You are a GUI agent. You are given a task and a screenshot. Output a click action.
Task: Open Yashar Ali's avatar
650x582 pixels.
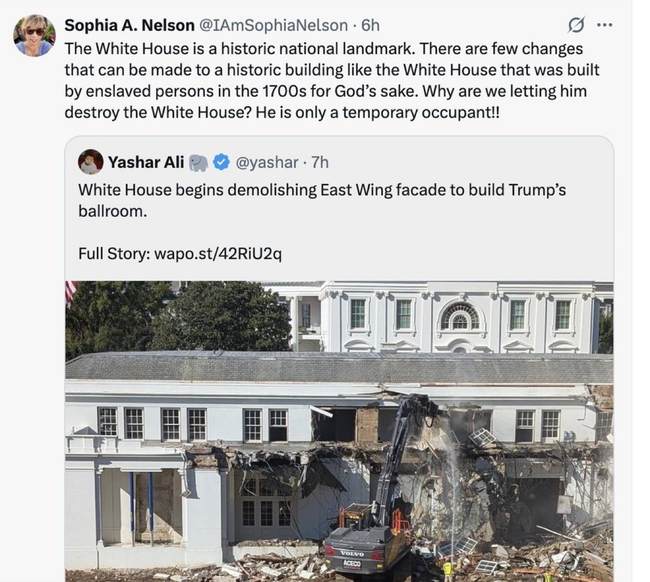pyautogui.click(x=90, y=162)
